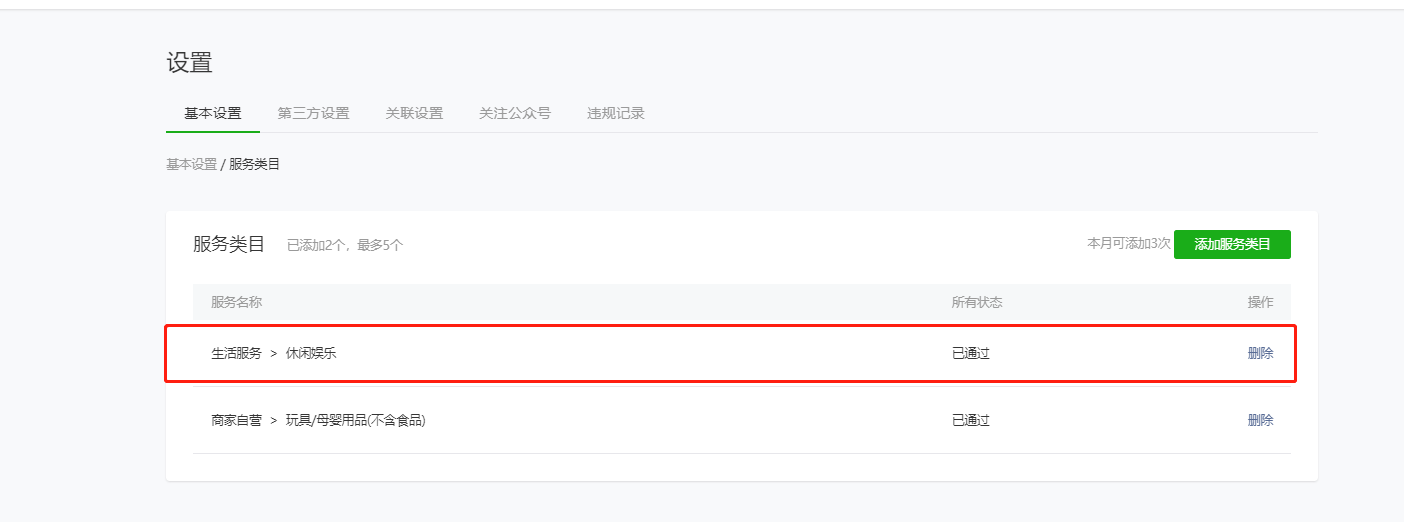Go to the 违规记录 tab

click(615, 113)
